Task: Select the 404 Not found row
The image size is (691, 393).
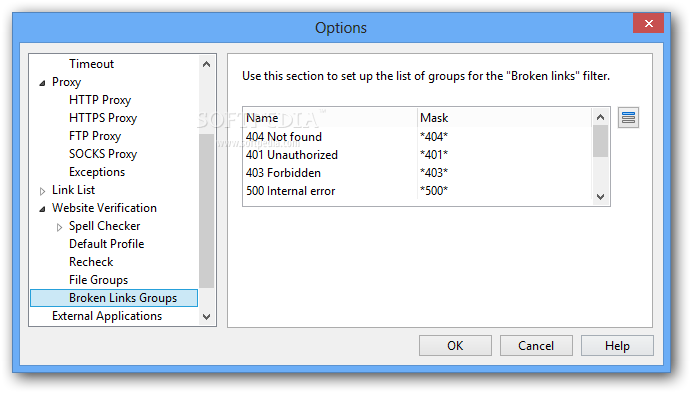Action: point(417,137)
